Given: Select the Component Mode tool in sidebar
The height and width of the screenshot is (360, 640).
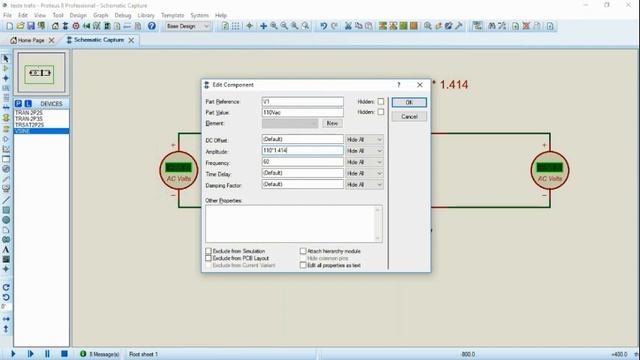Looking at the screenshot, I should pos(6,69).
